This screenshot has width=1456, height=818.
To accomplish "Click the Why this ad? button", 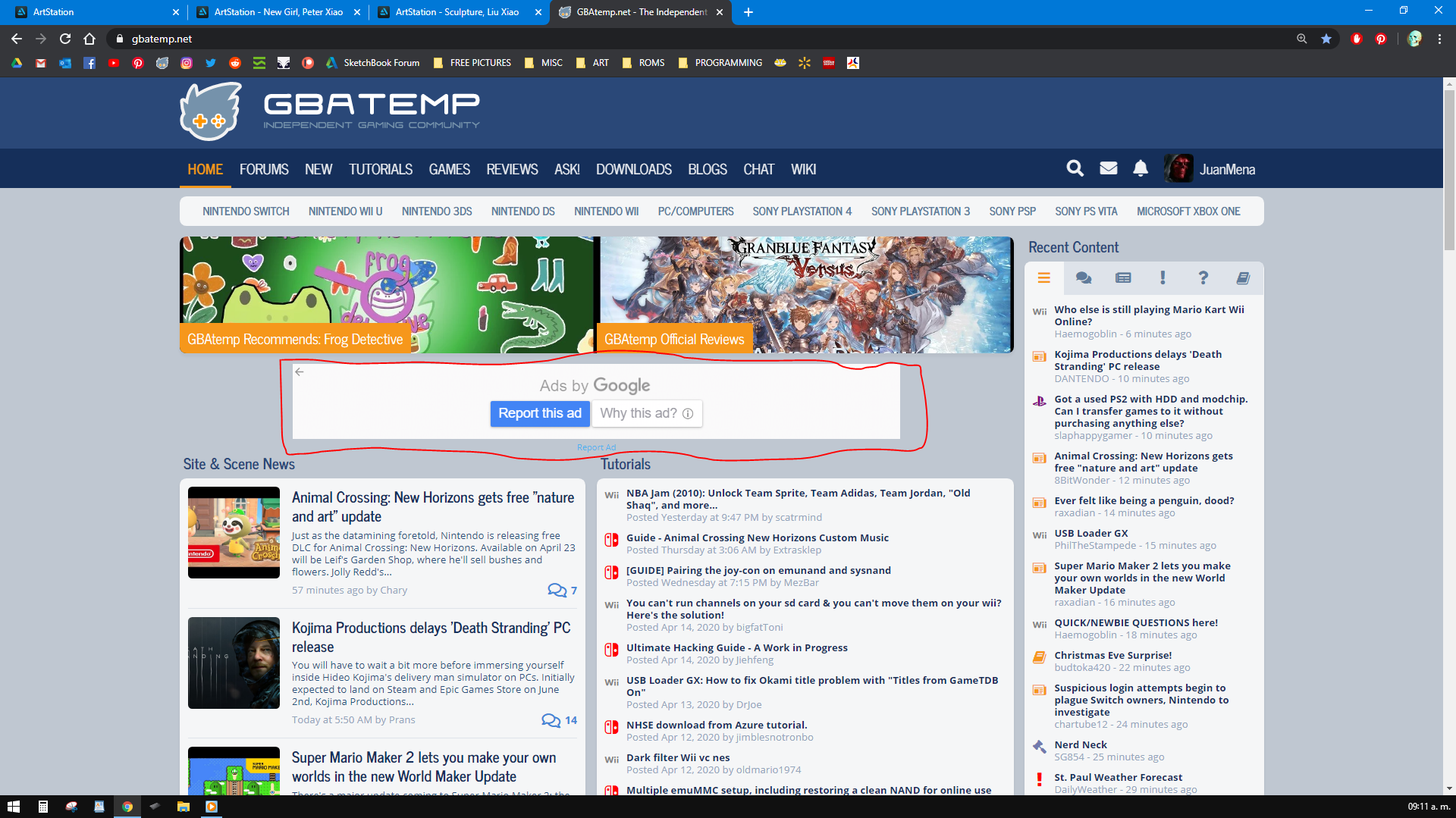I will [646, 413].
